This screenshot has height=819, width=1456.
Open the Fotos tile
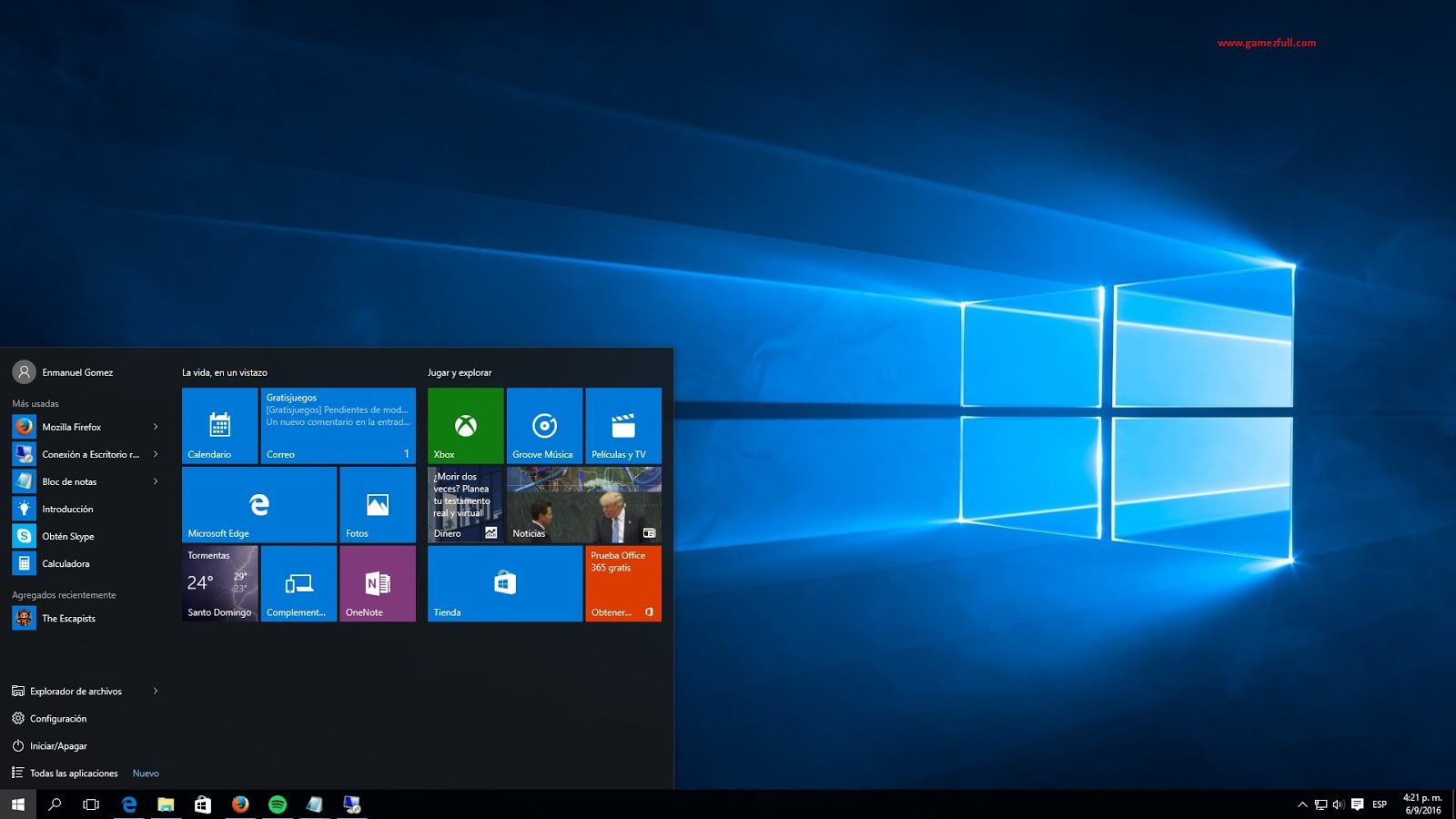coord(378,505)
